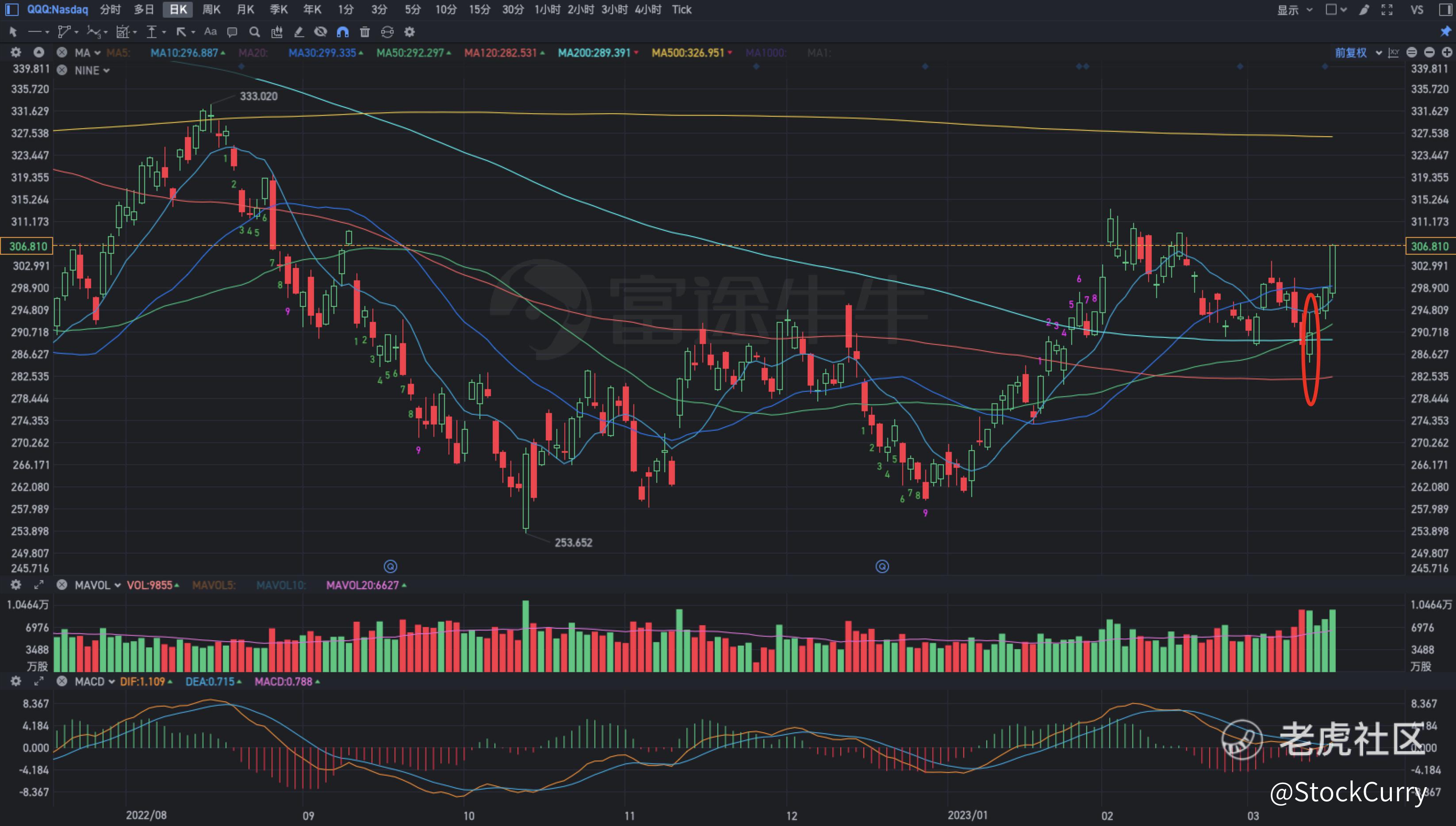Select the cursor pointer drawing tool
The image size is (1456, 826).
13,32
